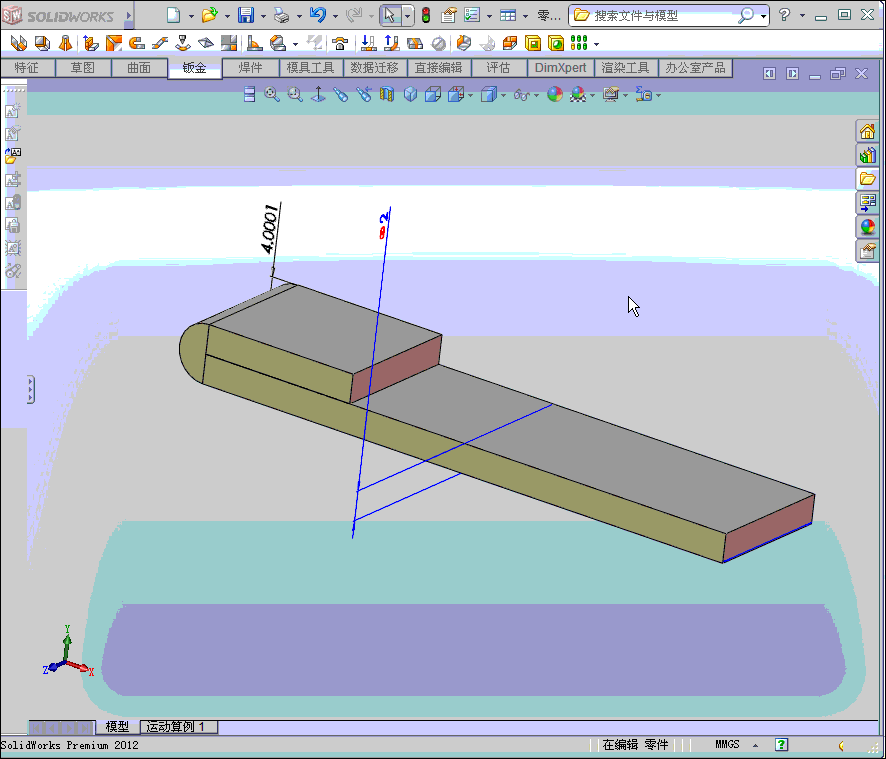
Task: Open the View Palette pane
Action: (867, 203)
